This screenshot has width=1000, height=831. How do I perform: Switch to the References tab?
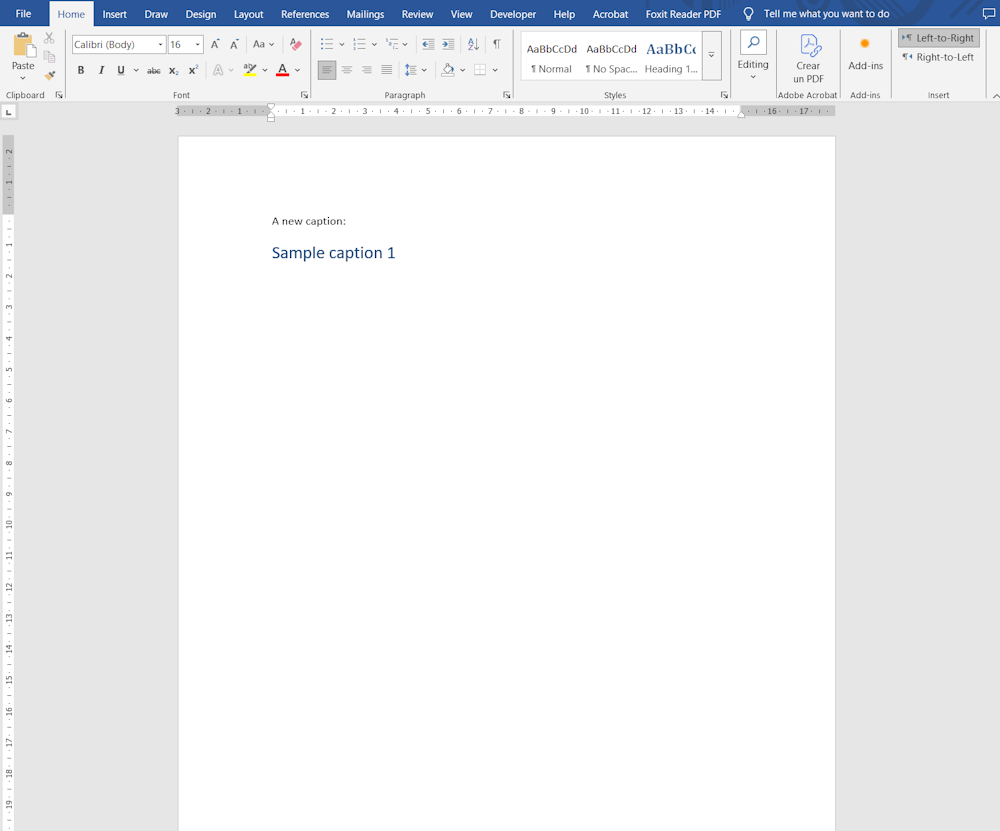coord(305,14)
